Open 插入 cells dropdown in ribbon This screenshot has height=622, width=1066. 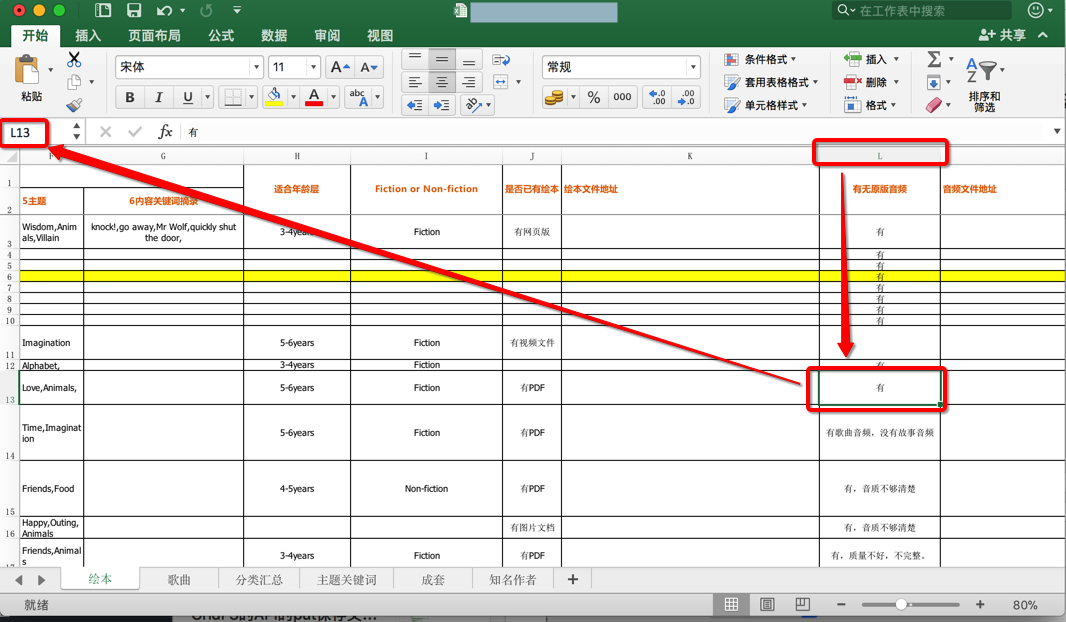tap(872, 59)
